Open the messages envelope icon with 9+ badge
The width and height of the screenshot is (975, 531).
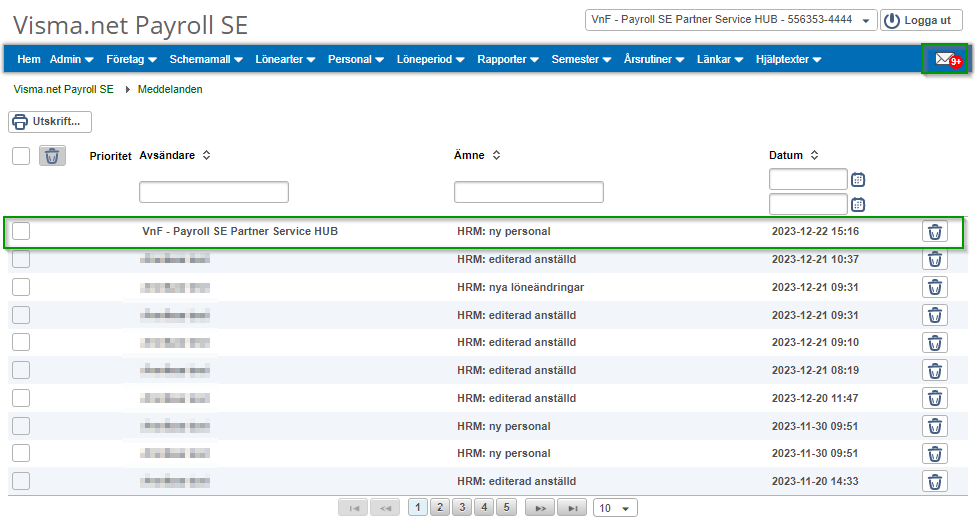[948, 60]
